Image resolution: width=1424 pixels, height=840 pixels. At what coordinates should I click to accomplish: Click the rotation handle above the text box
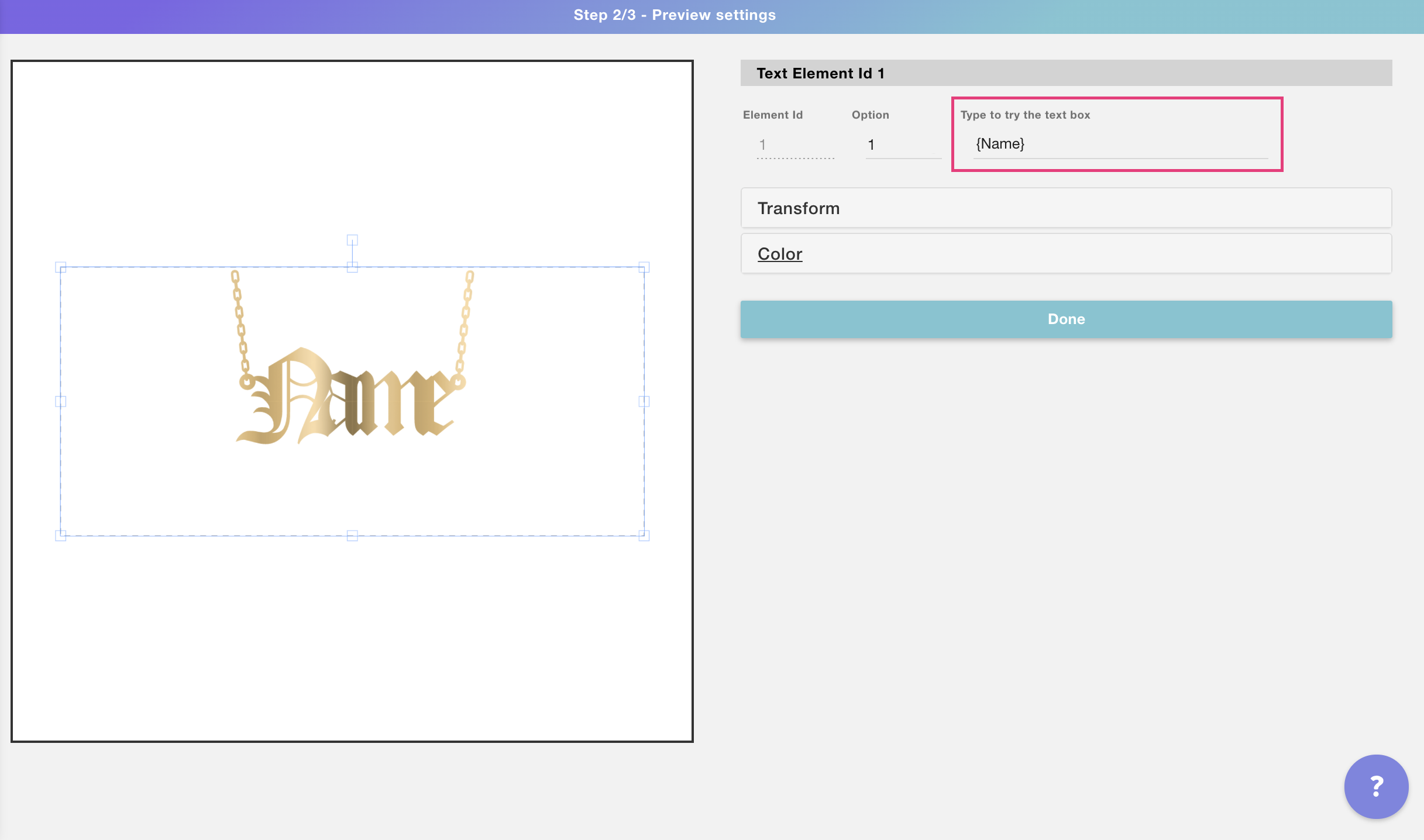[x=352, y=240]
